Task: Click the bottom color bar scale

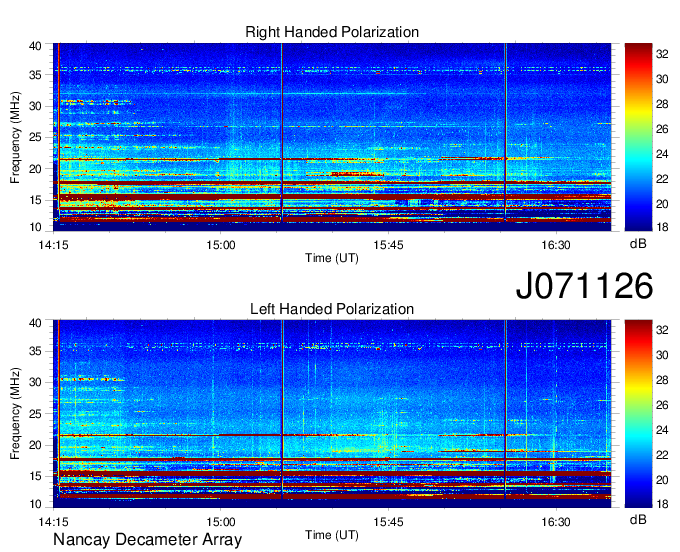Action: (x=638, y=414)
